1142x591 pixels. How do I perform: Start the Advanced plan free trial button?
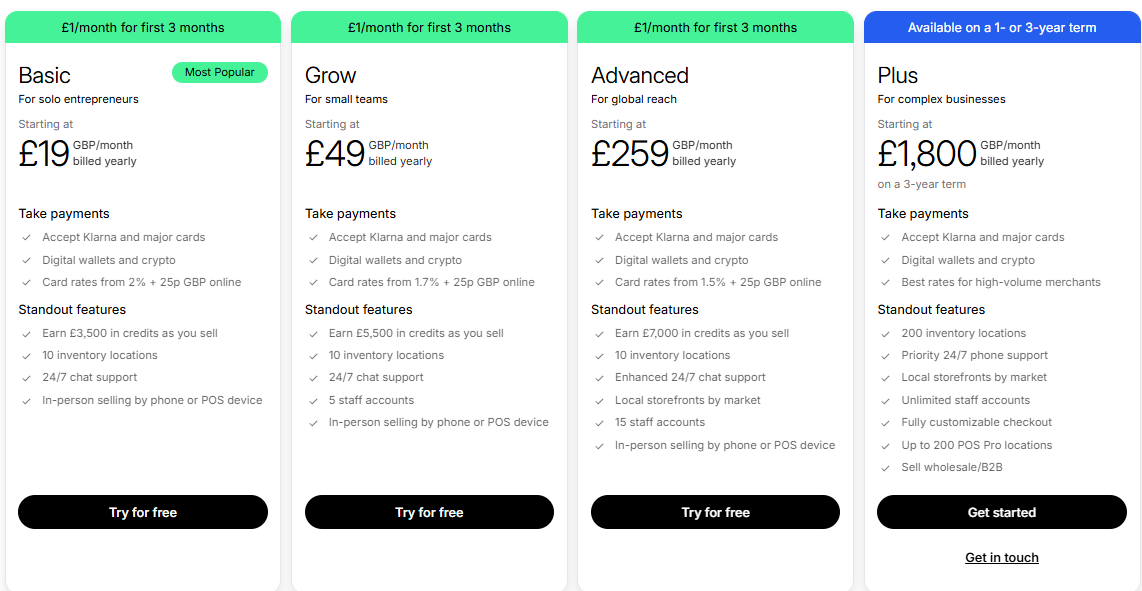pyautogui.click(x=715, y=512)
